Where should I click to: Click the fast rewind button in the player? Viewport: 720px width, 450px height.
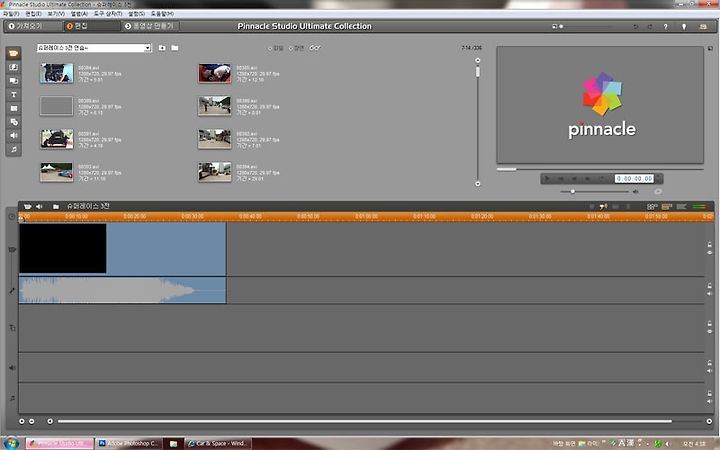pos(574,178)
